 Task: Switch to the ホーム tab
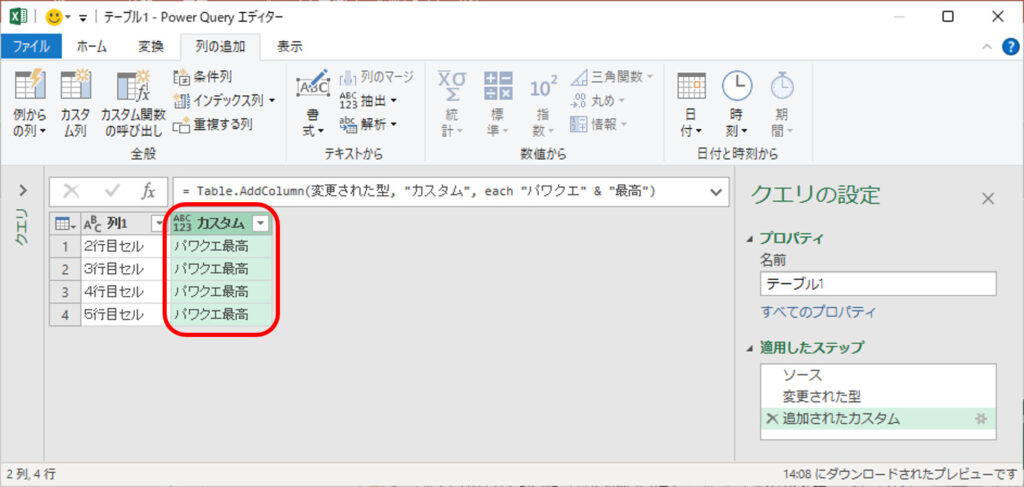[92, 46]
